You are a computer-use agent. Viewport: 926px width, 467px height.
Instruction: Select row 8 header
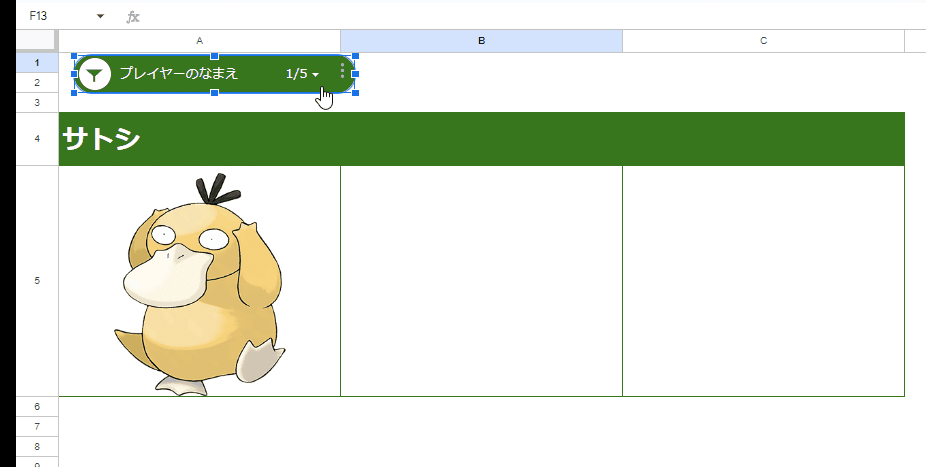(x=37, y=446)
